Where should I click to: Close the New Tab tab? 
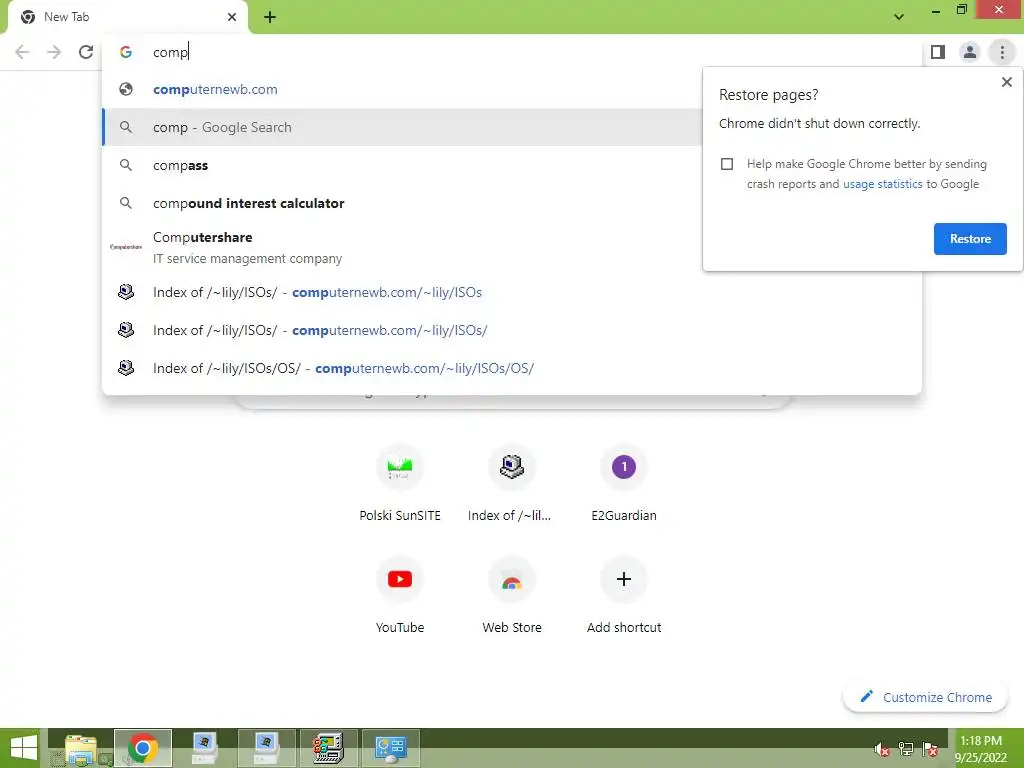coord(232,17)
